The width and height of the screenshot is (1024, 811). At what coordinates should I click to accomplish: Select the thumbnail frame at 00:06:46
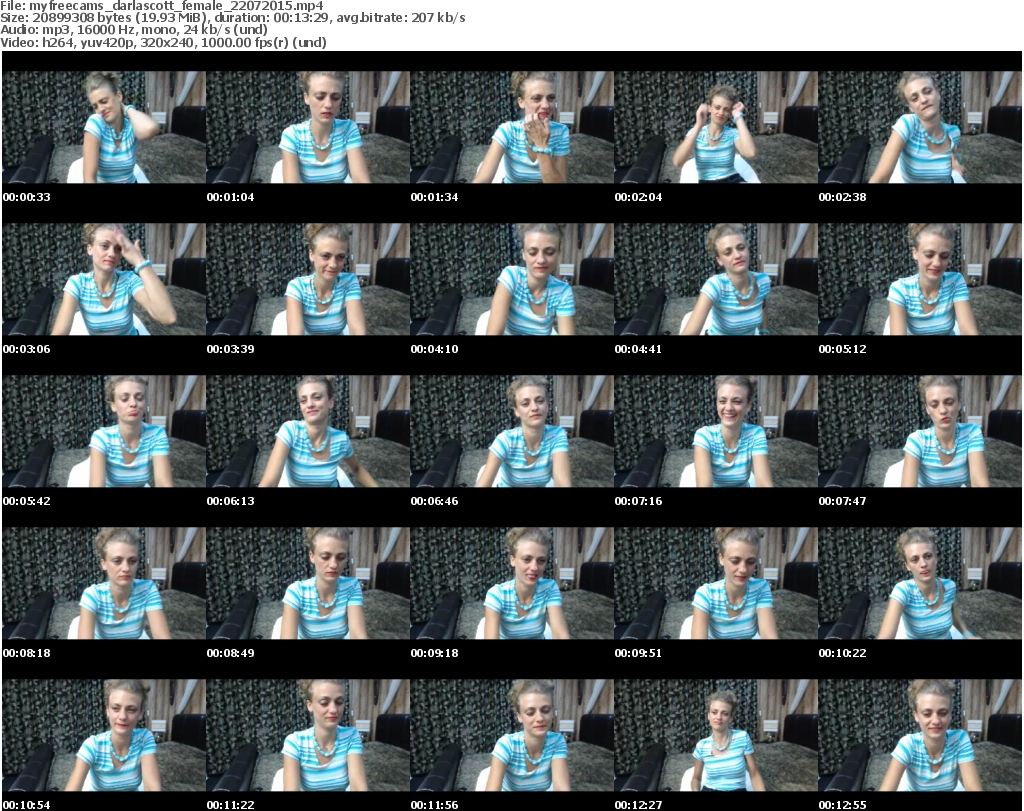click(512, 432)
